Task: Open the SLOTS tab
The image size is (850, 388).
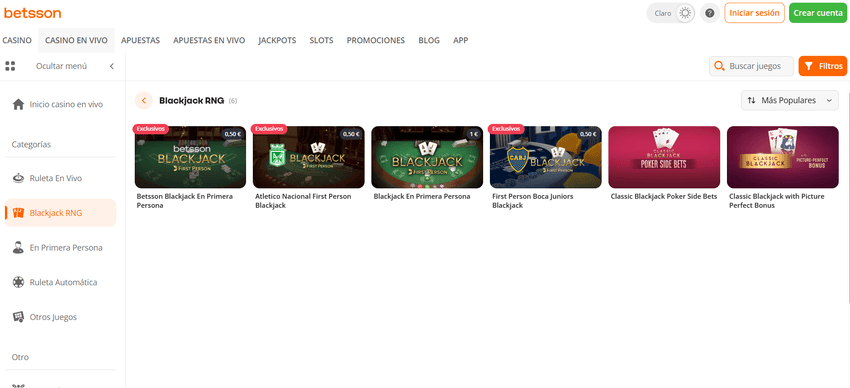Action: click(x=321, y=40)
